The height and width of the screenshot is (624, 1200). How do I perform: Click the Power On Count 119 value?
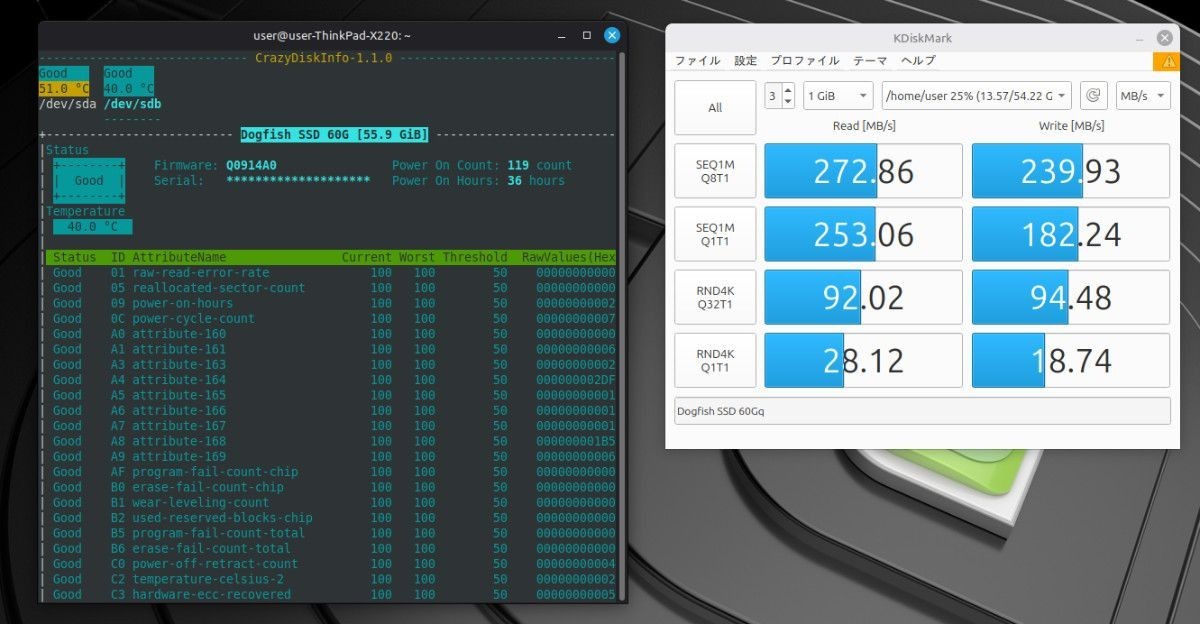[518, 165]
